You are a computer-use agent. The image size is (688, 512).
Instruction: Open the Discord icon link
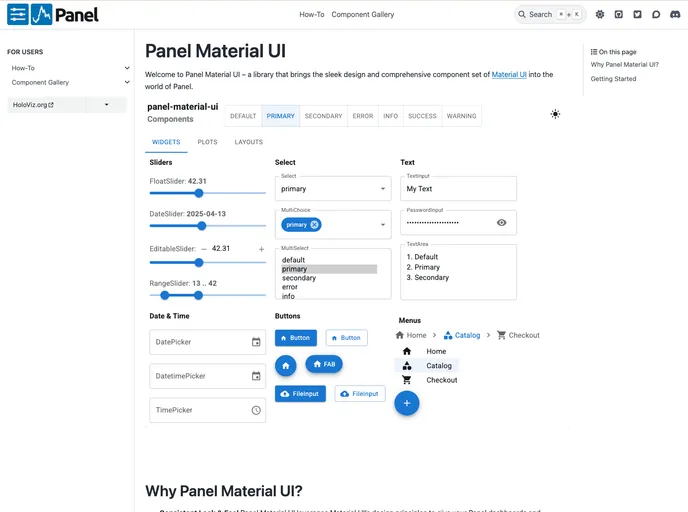pos(675,14)
